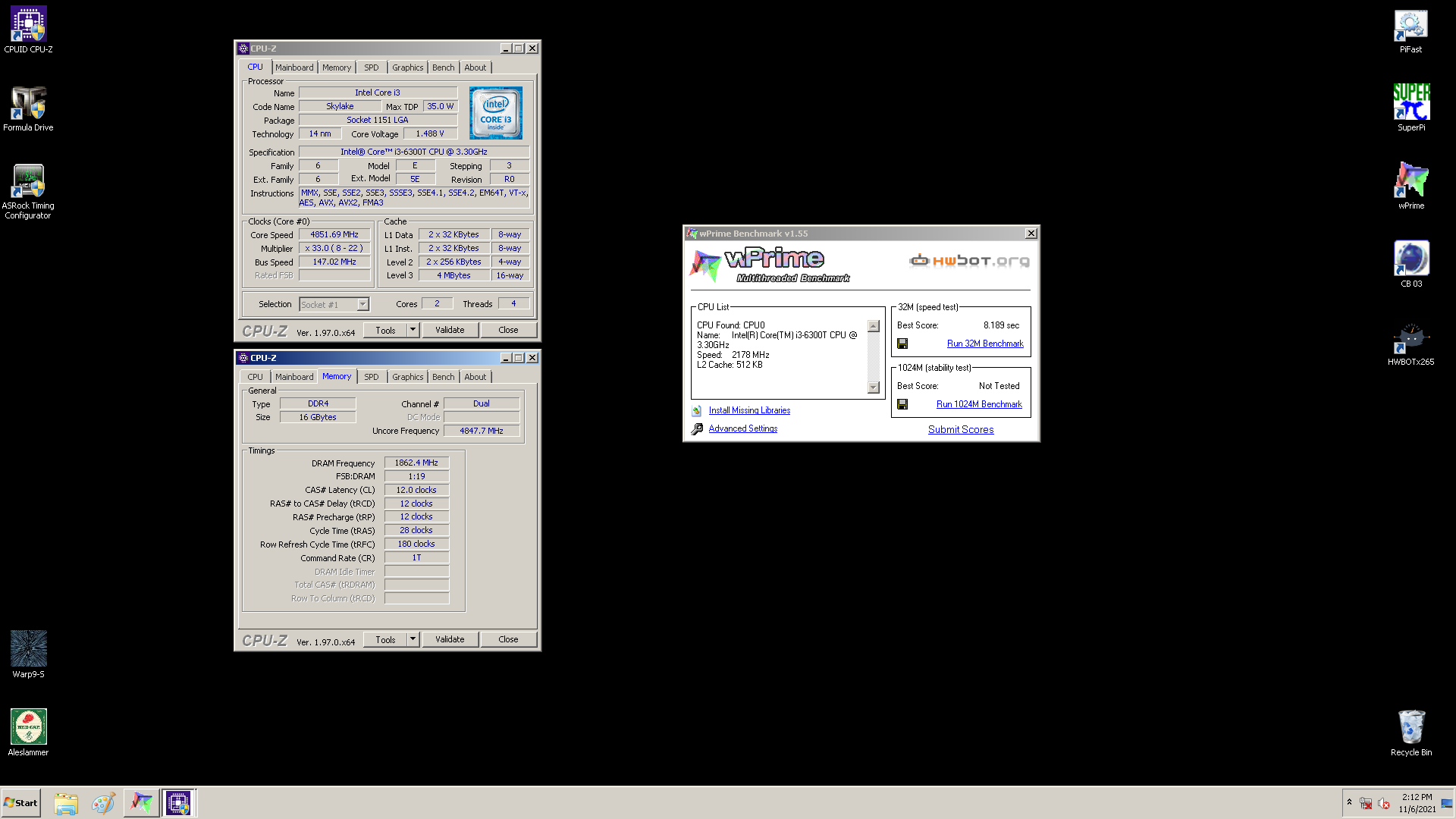Open About tab in top CPU-Z window

[x=475, y=67]
